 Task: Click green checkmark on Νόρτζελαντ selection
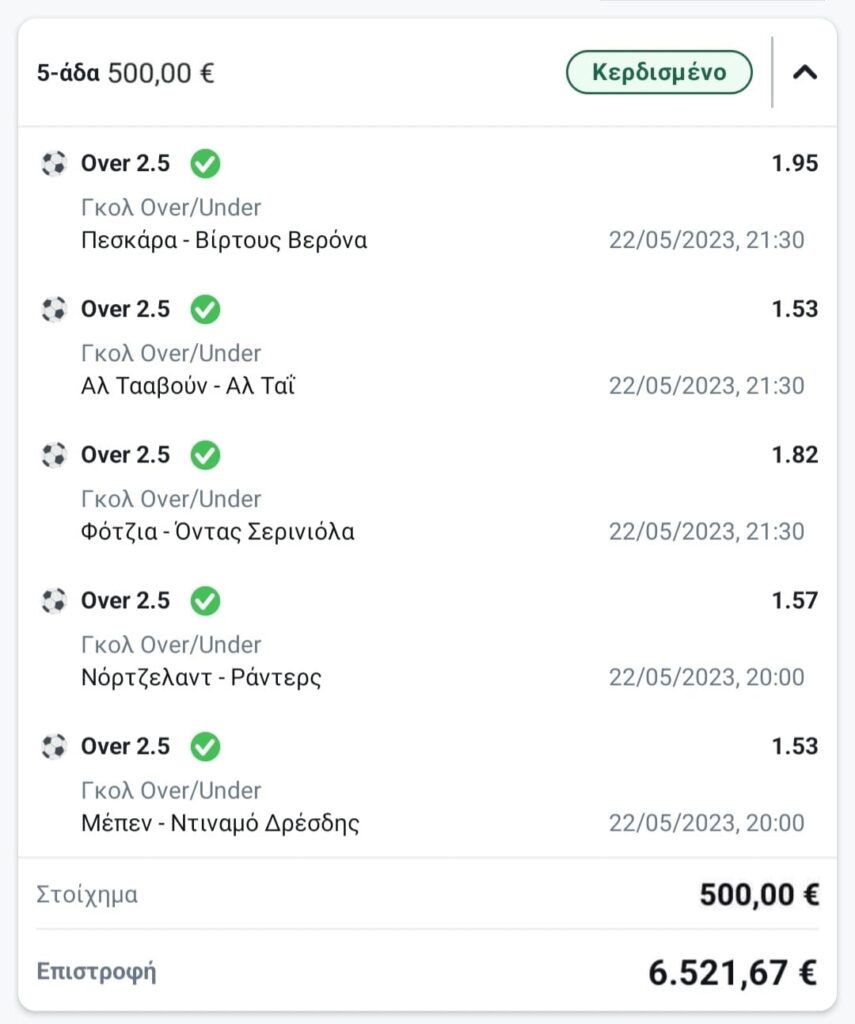pos(205,601)
